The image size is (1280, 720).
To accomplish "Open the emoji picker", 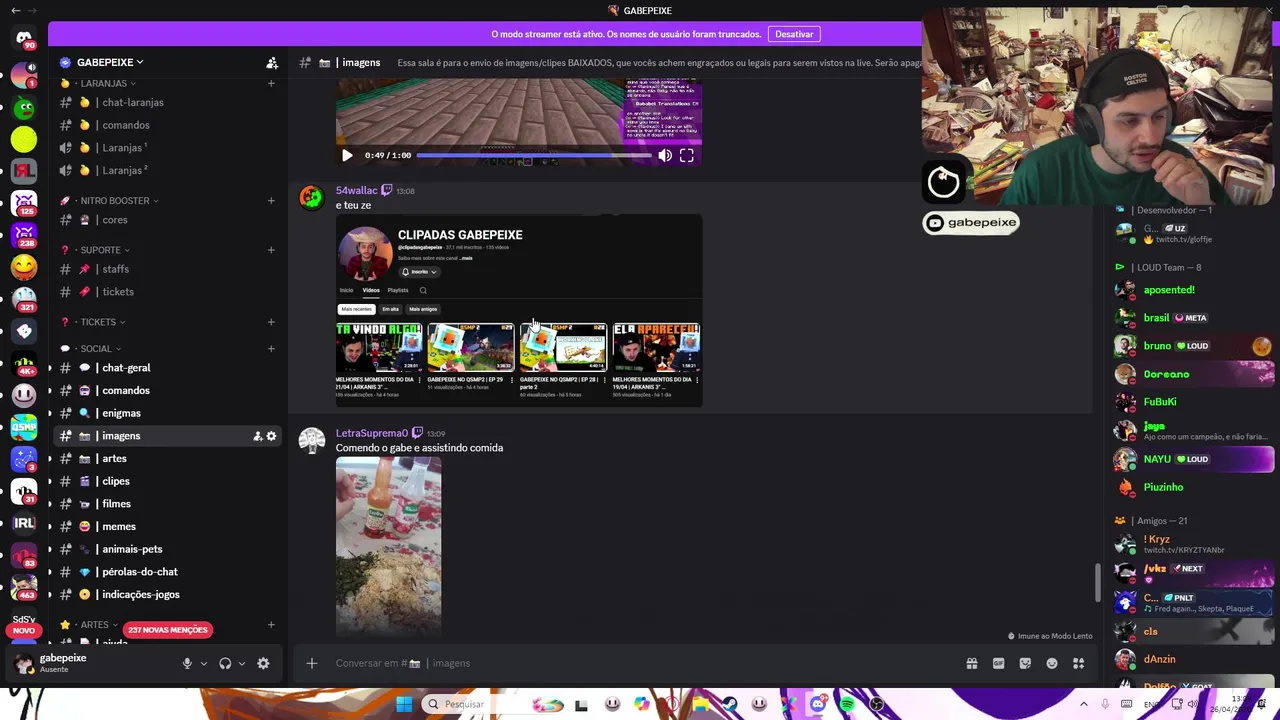I will click(x=1052, y=663).
